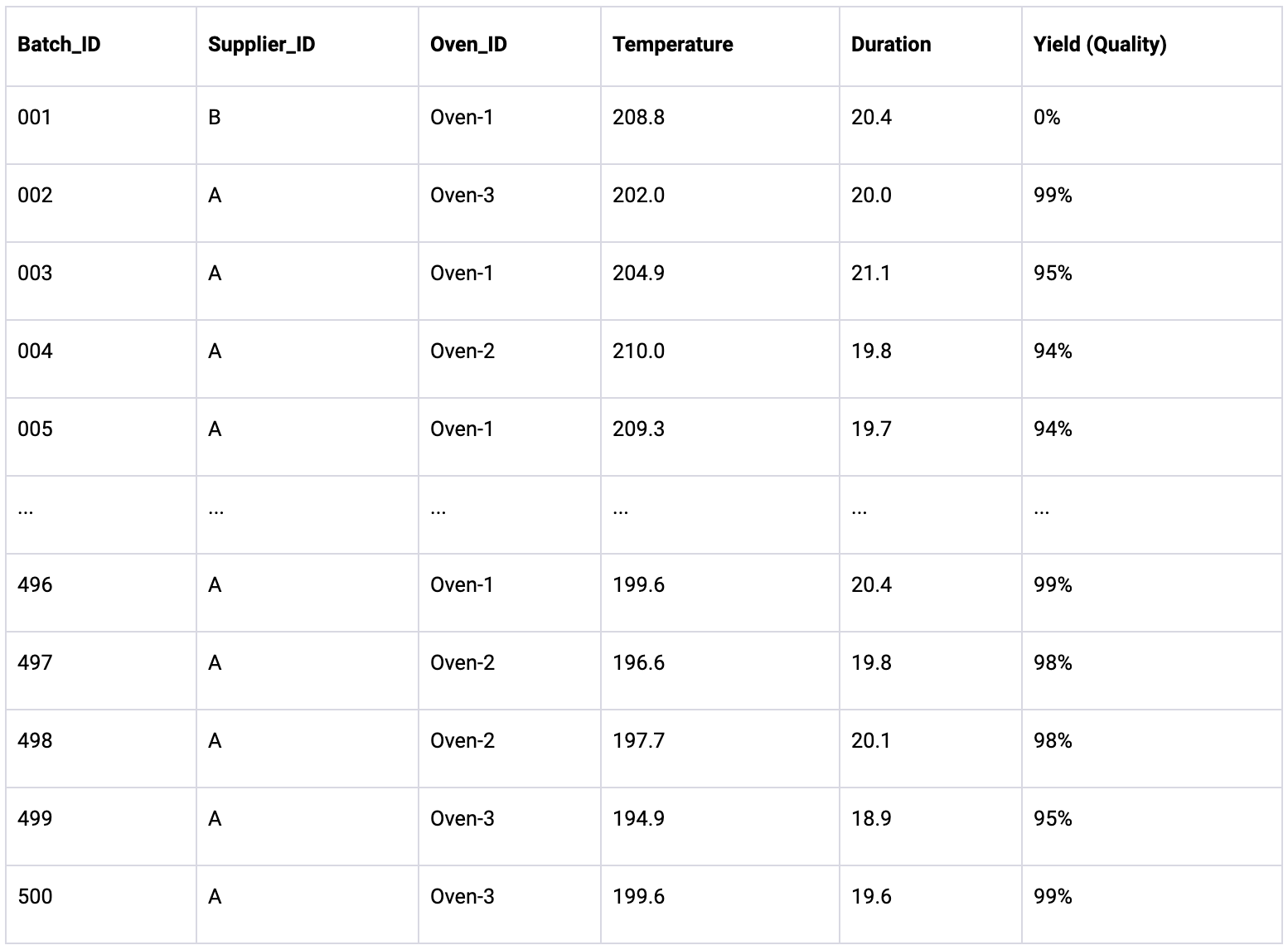Click the duration value 21.1
1288x950 pixels.
click(870, 274)
